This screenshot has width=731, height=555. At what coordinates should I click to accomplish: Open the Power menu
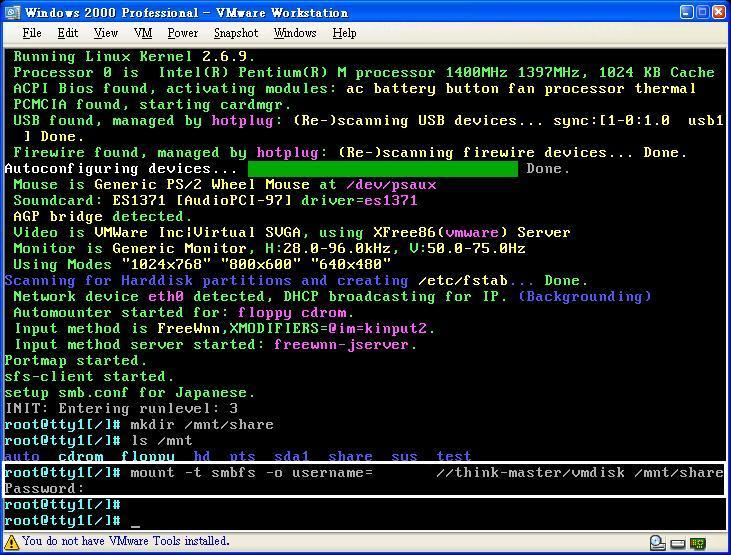click(x=182, y=33)
